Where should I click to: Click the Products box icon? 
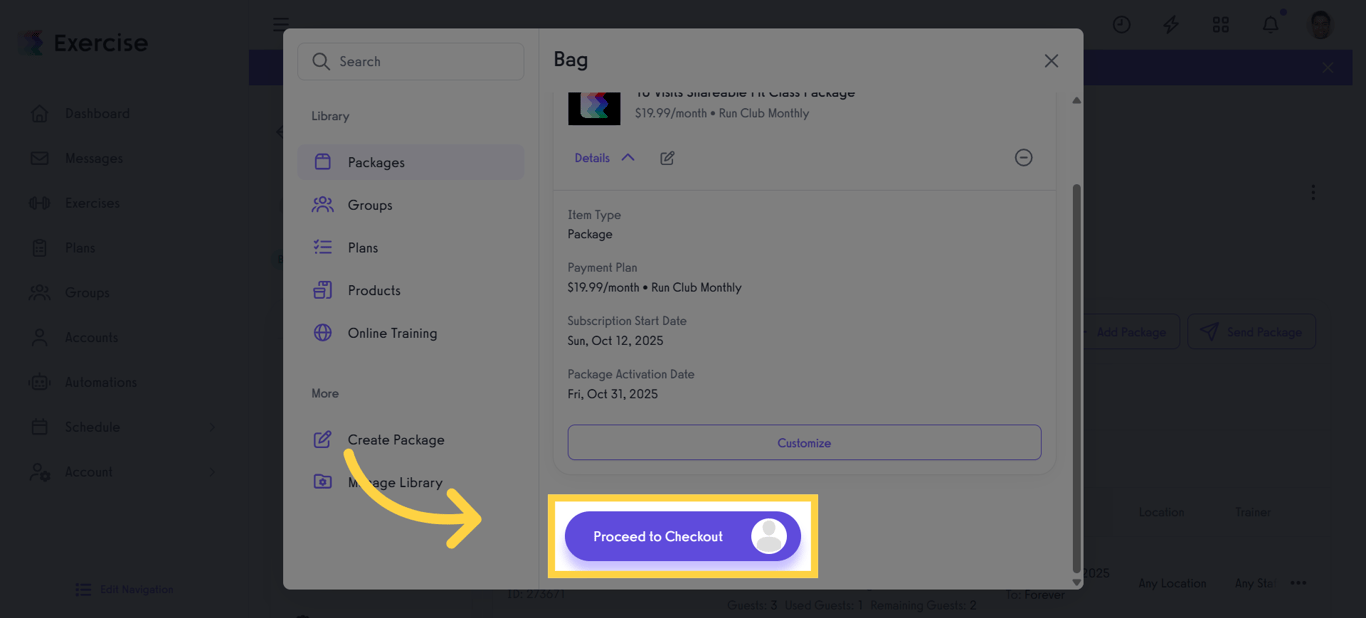(x=322, y=290)
